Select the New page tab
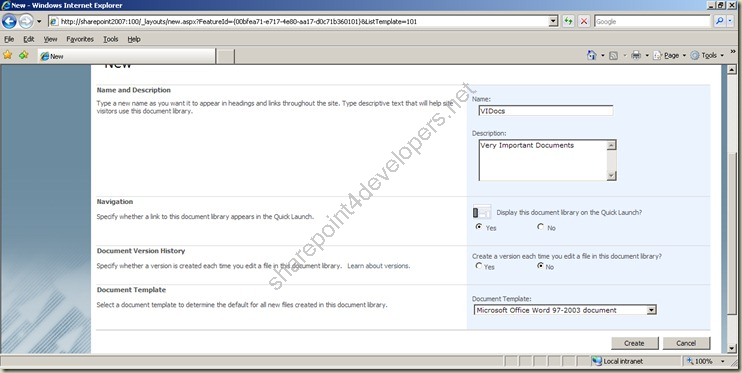 [x=126, y=56]
